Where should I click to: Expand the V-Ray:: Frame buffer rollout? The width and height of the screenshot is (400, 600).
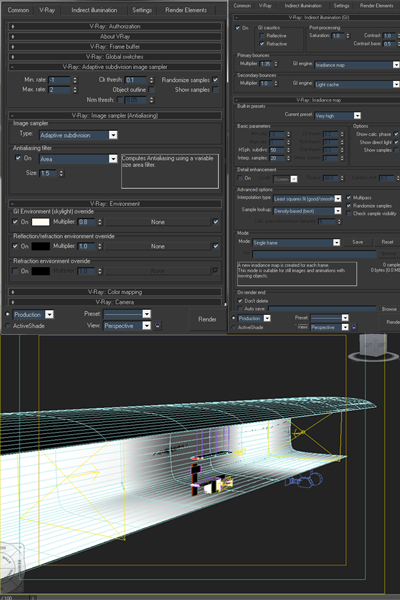pos(115,46)
